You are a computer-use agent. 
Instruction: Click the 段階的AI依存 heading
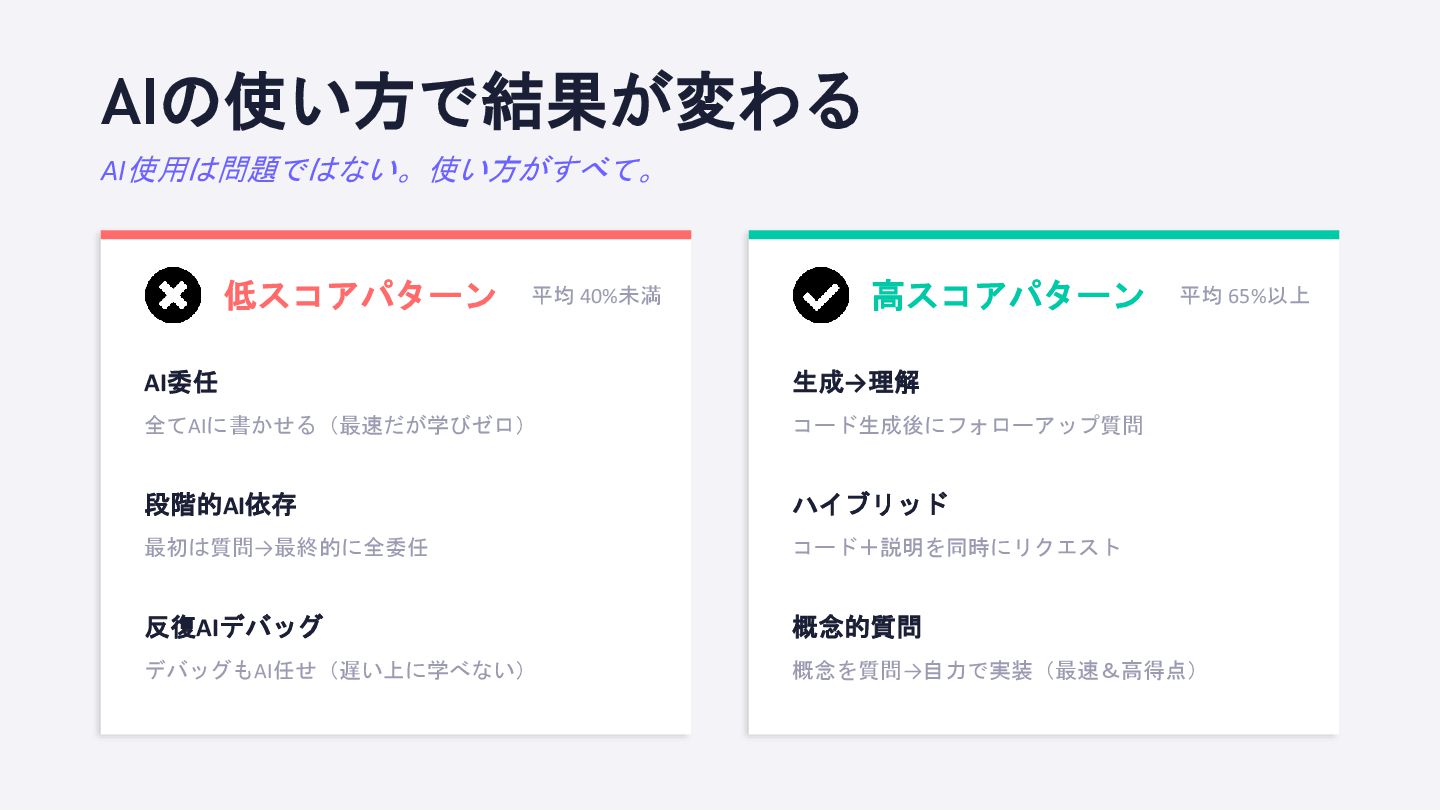point(220,505)
